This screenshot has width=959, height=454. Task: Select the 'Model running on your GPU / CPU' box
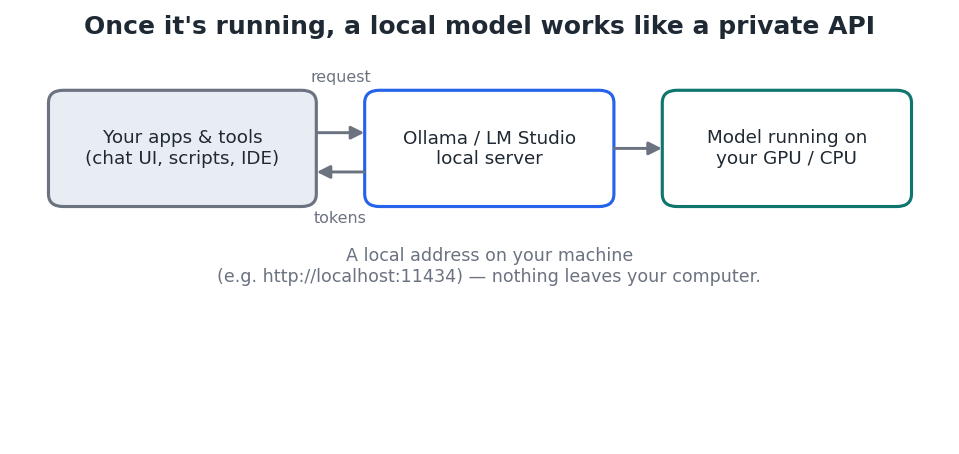[x=787, y=149]
